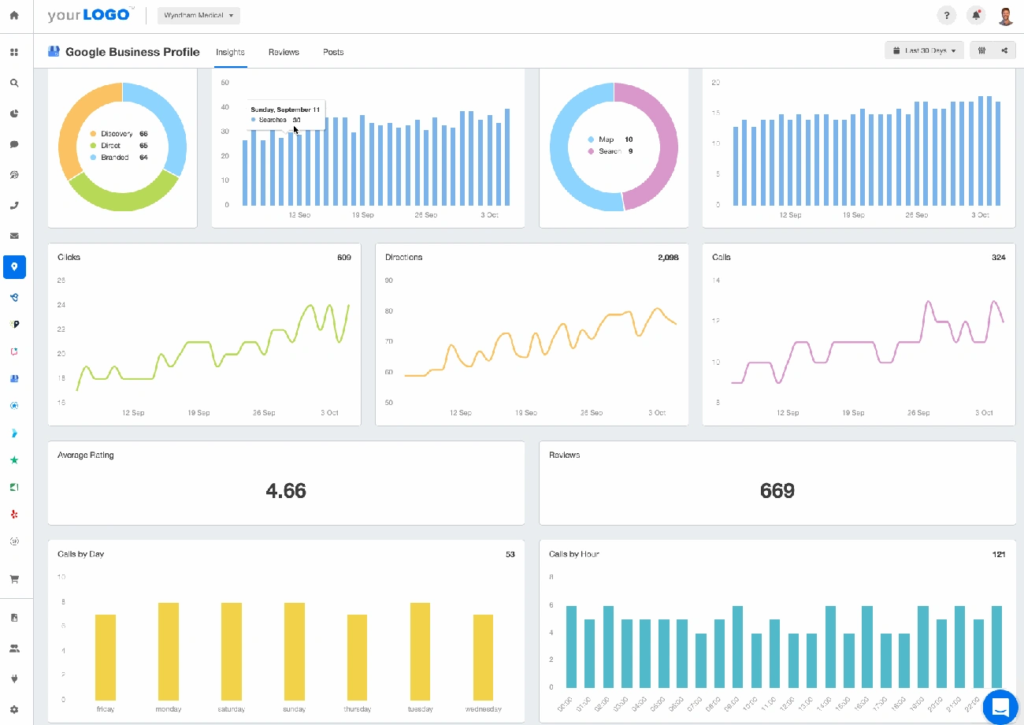Select the active location pin sidebar icon

pos(14,267)
